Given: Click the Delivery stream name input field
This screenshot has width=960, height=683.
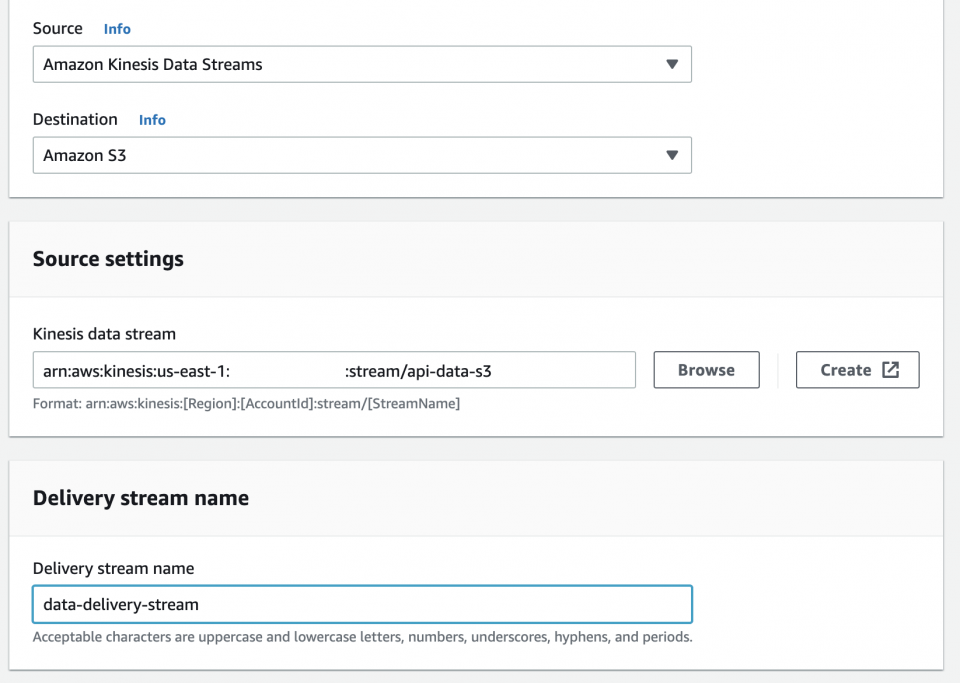Looking at the screenshot, I should tap(363, 604).
